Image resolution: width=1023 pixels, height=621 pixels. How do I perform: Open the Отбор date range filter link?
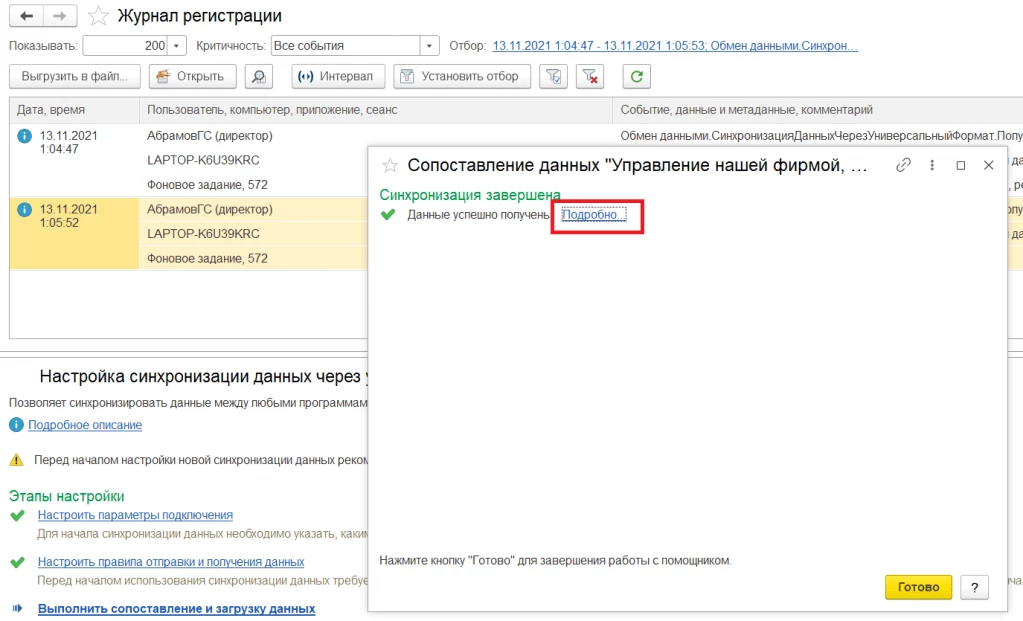point(675,46)
